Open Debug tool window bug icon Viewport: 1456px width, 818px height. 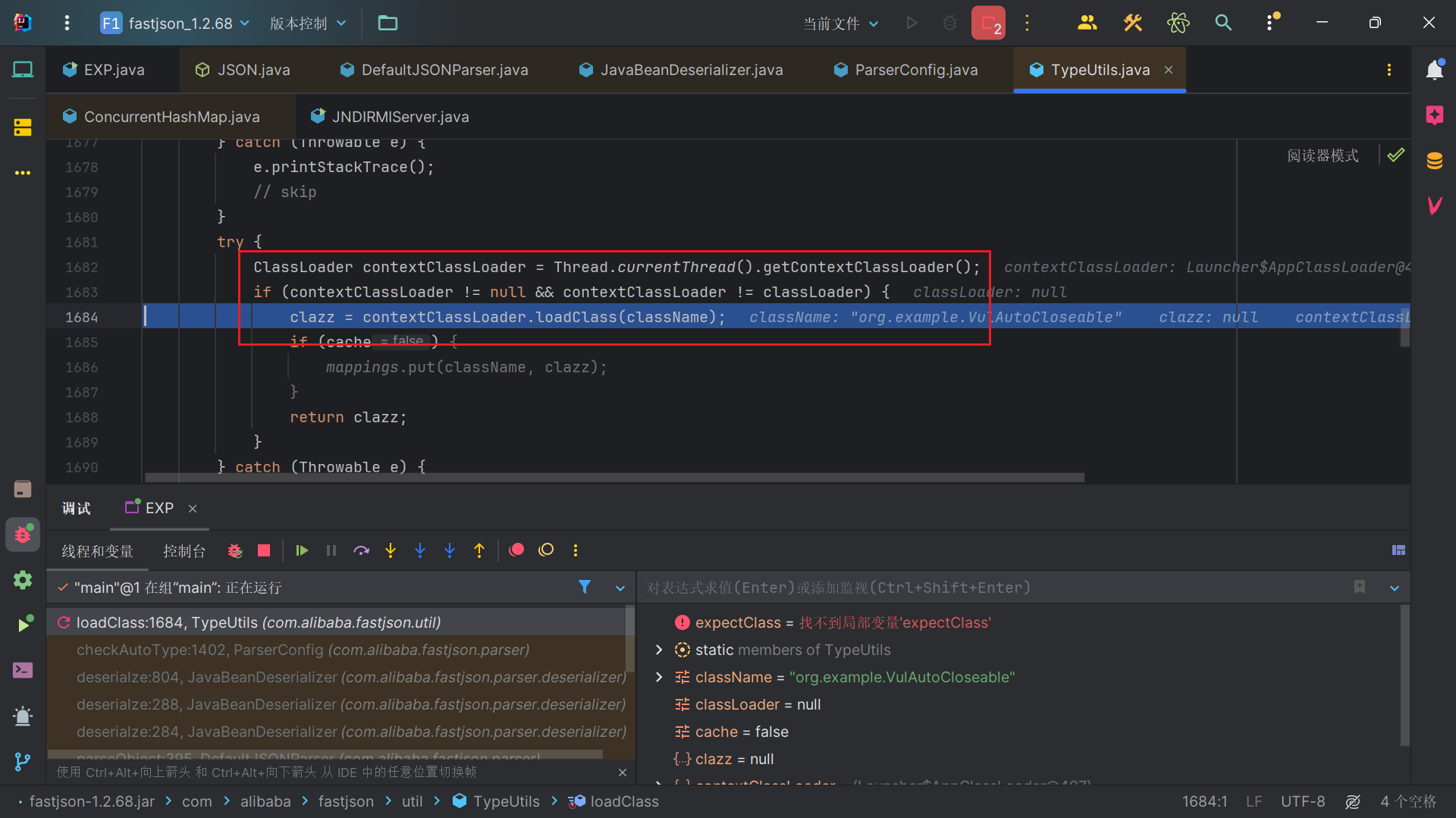[23, 534]
